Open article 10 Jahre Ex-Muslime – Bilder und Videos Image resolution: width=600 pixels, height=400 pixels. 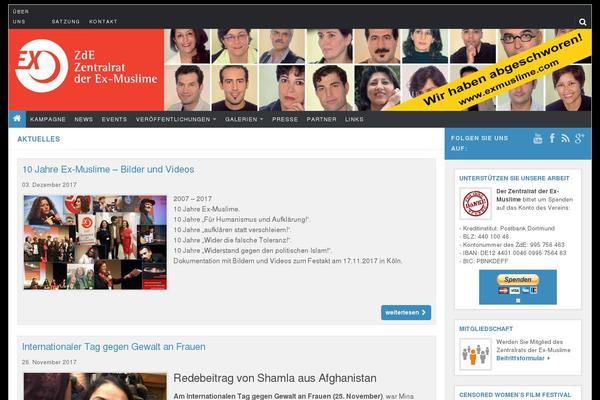pos(108,169)
